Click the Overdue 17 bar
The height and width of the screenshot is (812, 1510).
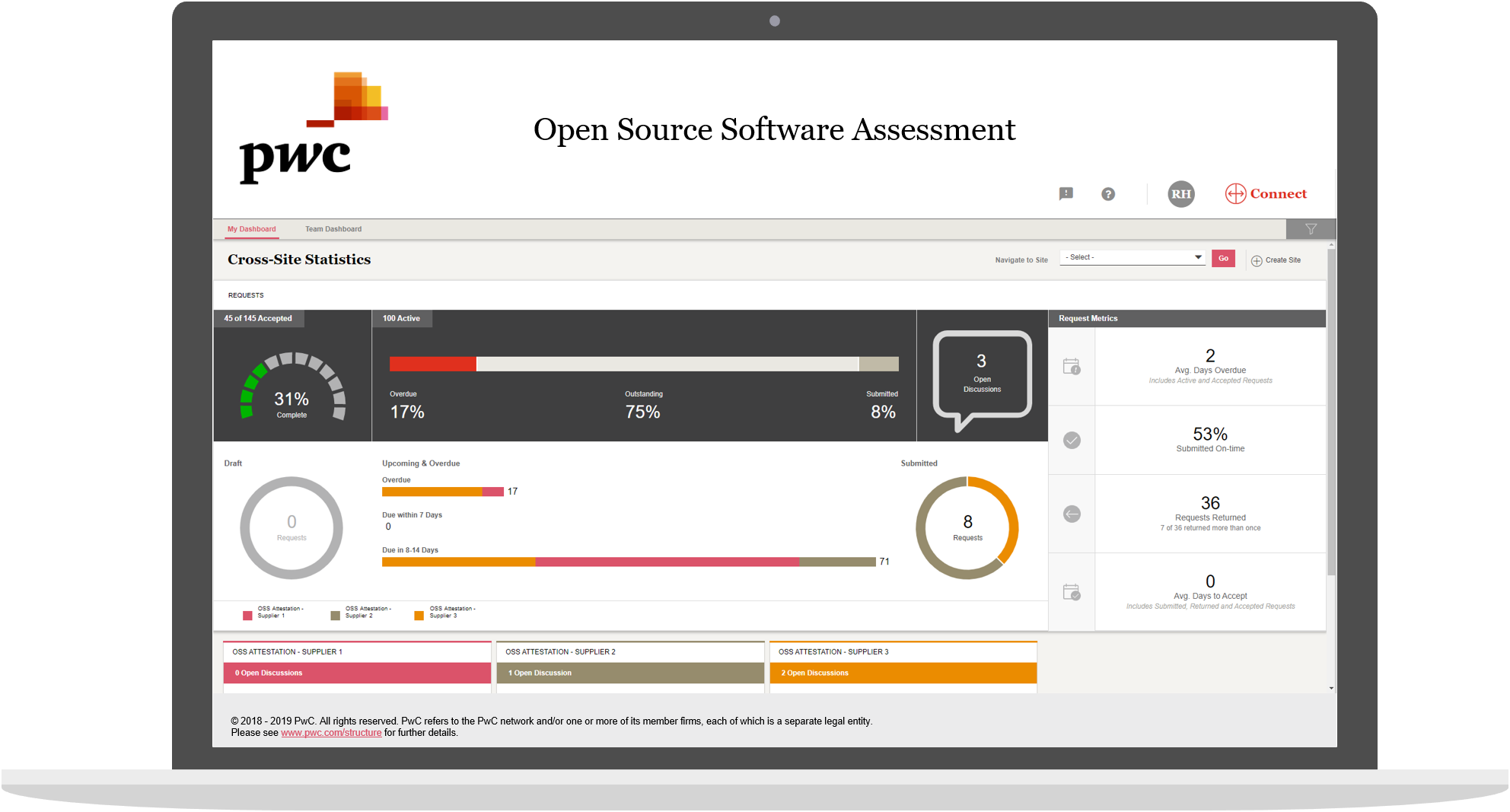(x=443, y=492)
